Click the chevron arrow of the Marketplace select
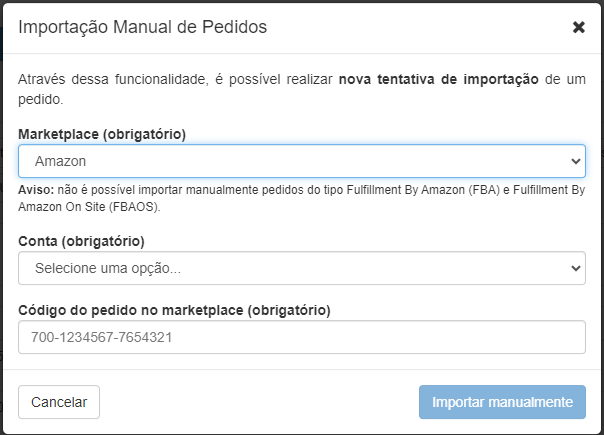This screenshot has width=604, height=435. click(x=575, y=161)
